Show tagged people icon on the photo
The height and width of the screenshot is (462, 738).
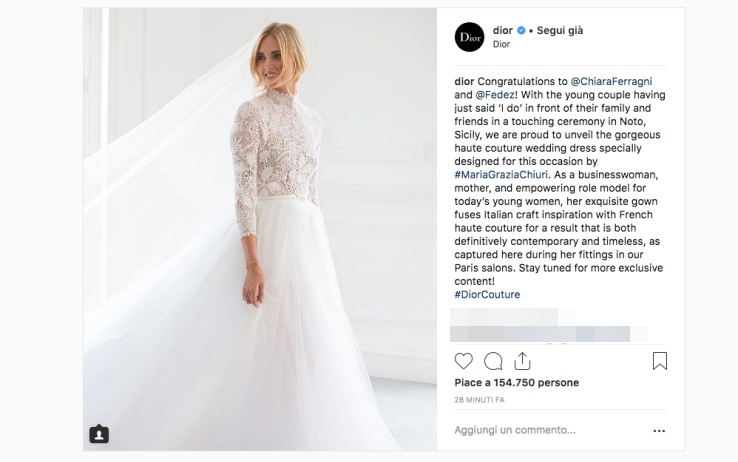tap(99, 434)
